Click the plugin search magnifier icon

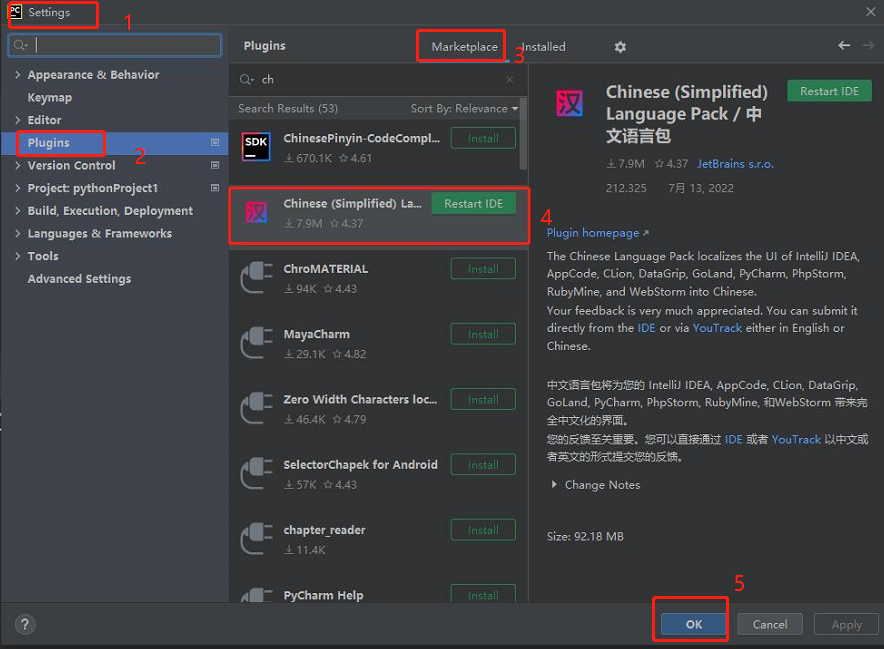246,80
